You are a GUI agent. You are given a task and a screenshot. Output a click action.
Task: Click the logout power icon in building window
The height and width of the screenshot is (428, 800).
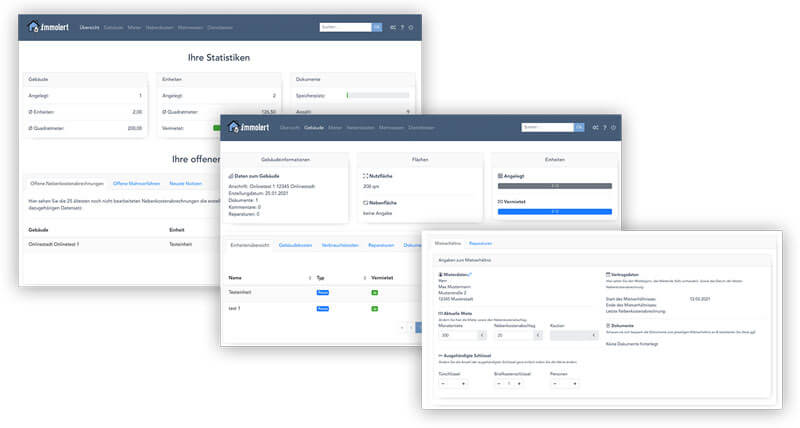click(614, 128)
